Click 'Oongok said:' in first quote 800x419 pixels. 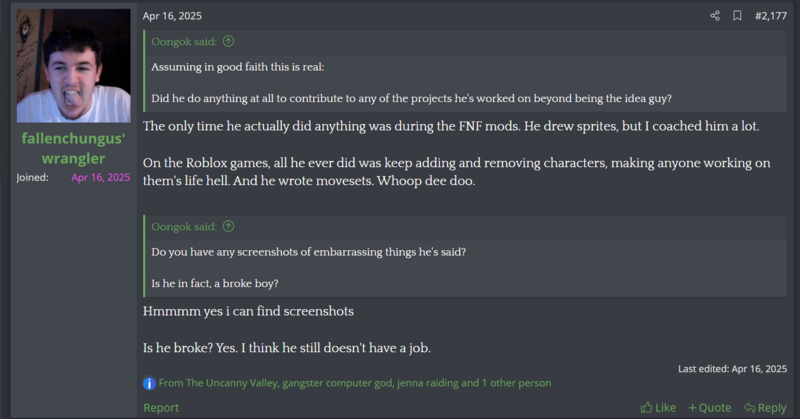click(x=185, y=42)
